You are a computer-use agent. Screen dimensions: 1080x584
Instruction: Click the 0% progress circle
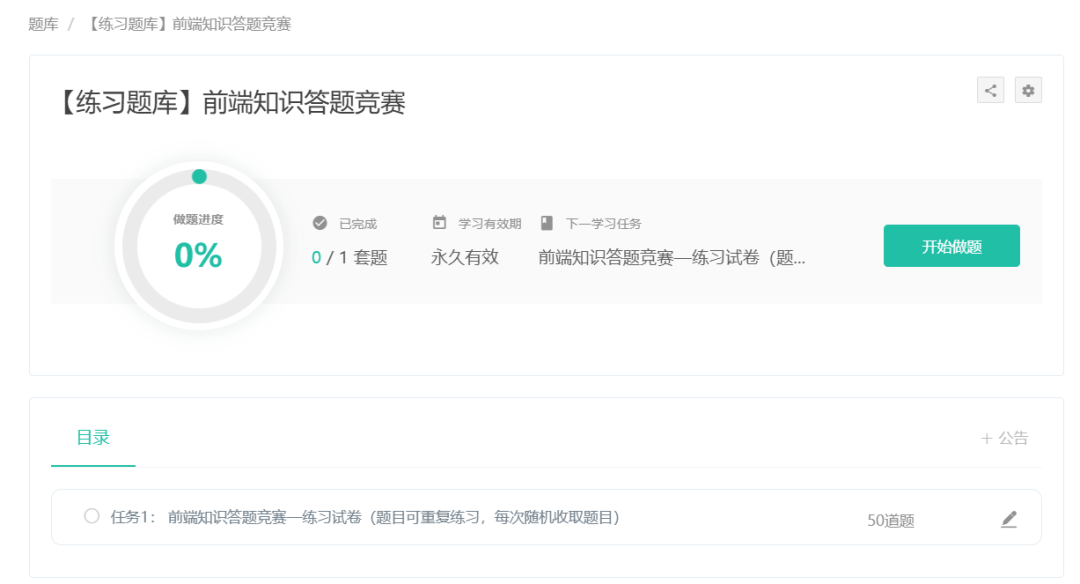coord(198,246)
